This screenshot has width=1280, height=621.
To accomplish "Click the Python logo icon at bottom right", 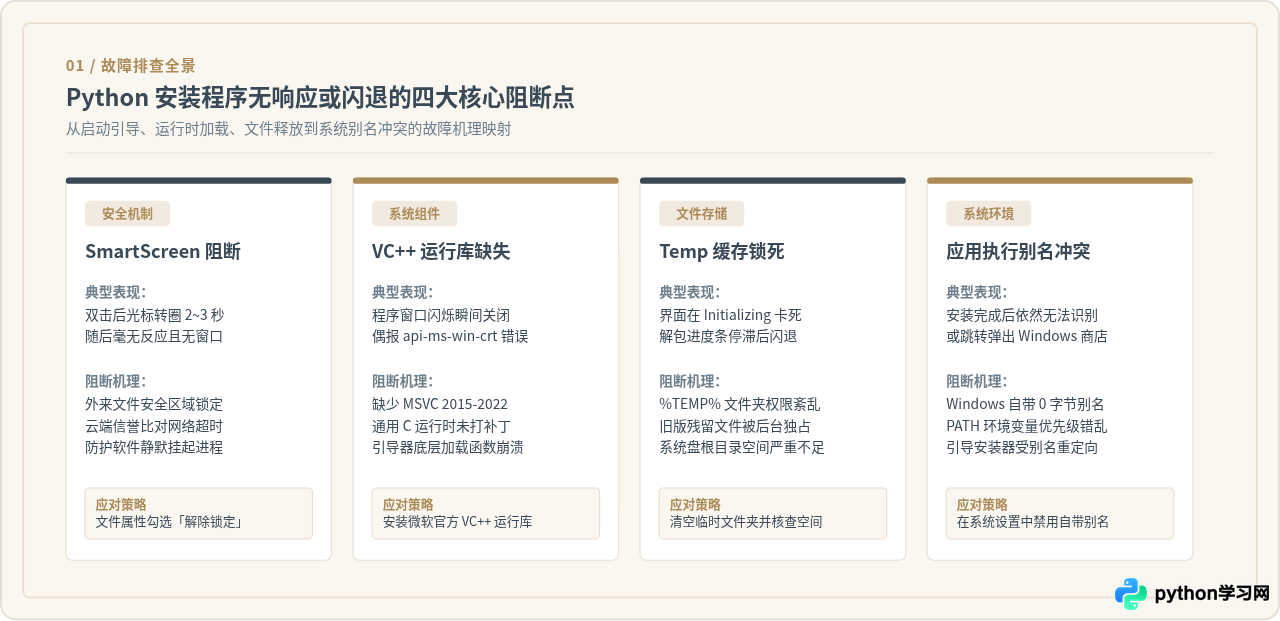I will [1131, 594].
